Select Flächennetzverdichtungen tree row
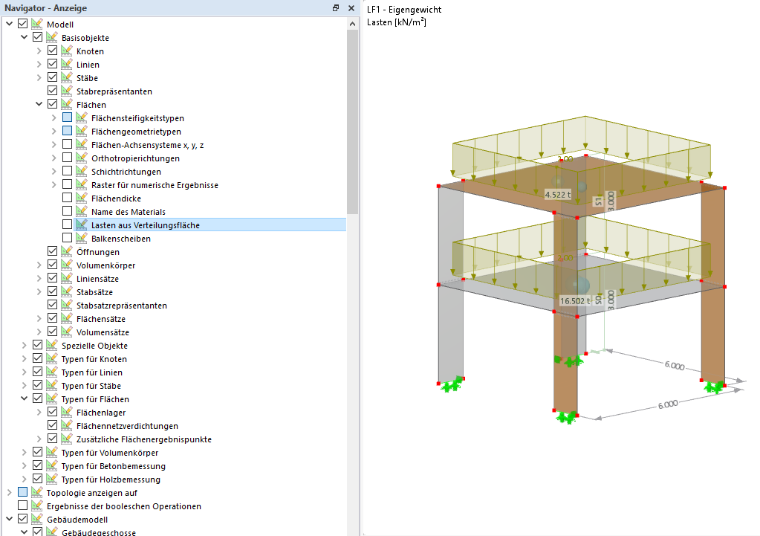Screen dimensions: 760x536 [x=127, y=426]
